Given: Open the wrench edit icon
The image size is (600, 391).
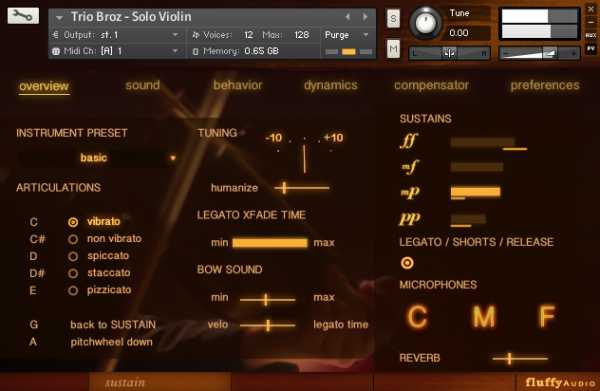Looking at the screenshot, I should pos(23,16).
